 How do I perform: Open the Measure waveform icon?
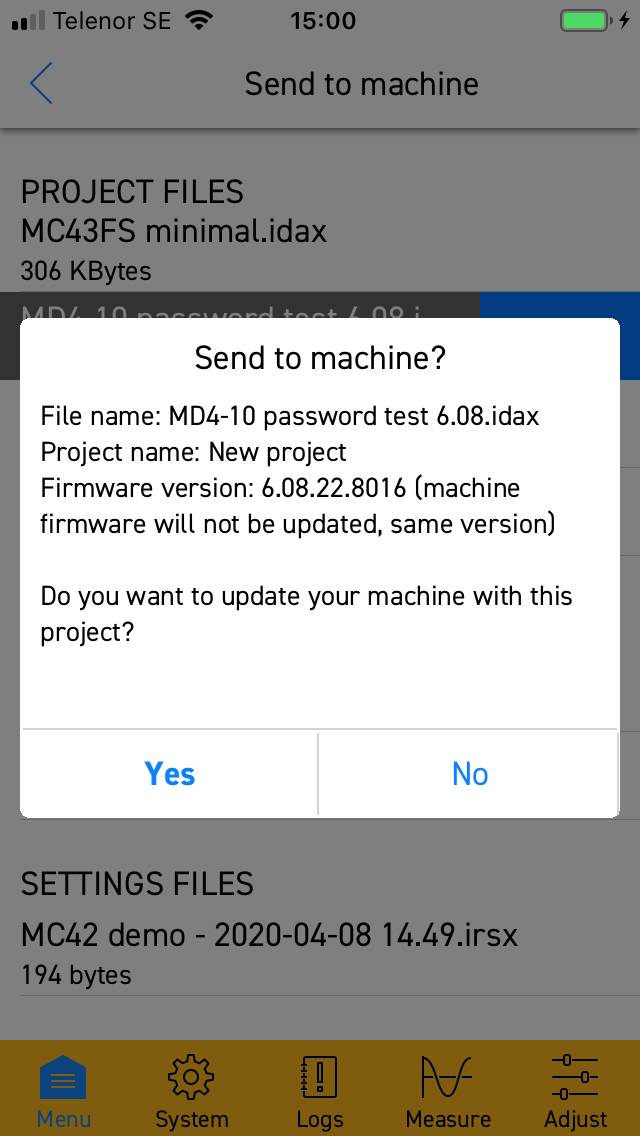click(448, 1077)
